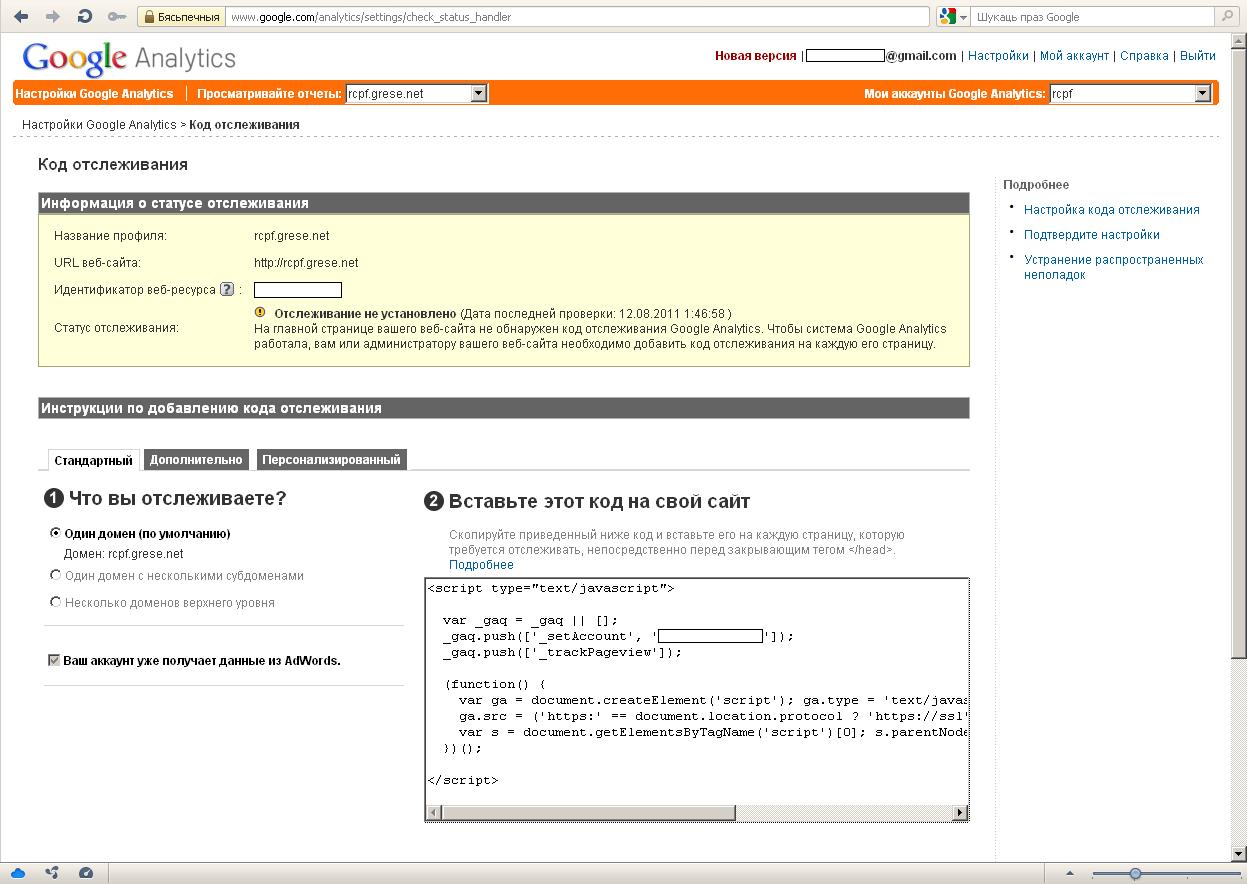This screenshot has height=884, width=1248.
Task: Open Настройки Google Analytics in orange bar
Action: [x=94, y=93]
